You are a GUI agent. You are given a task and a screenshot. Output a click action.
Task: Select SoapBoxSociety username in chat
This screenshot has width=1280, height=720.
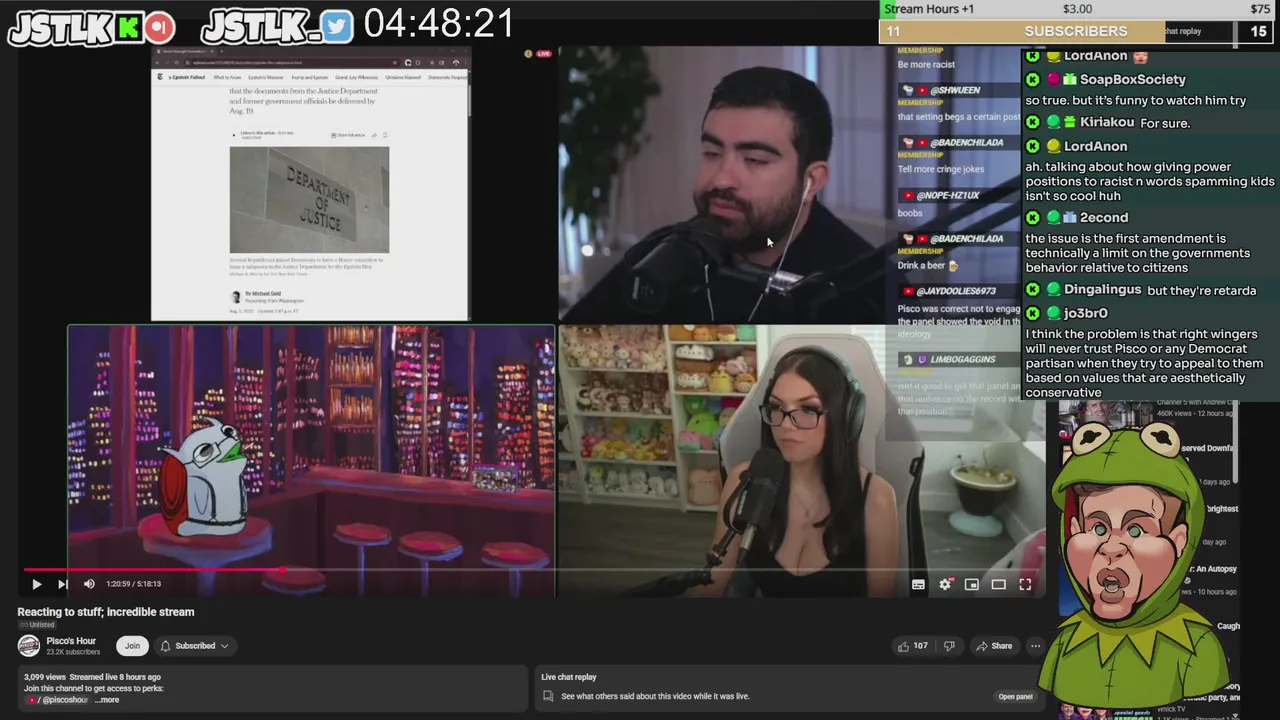tap(1133, 79)
